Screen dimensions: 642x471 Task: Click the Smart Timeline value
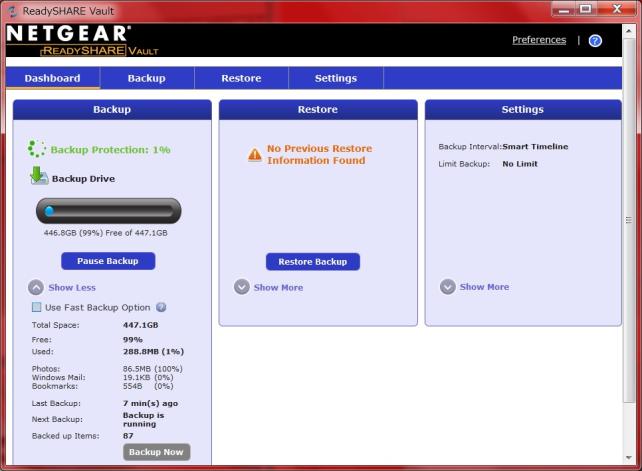[535, 146]
